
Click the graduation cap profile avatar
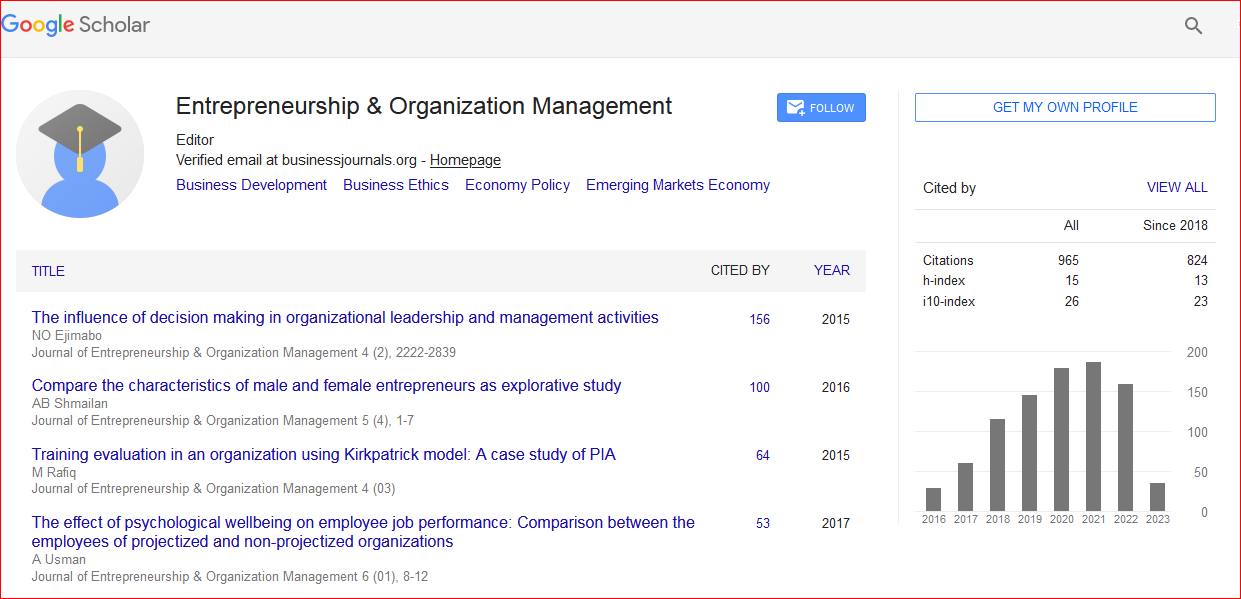[x=80, y=153]
